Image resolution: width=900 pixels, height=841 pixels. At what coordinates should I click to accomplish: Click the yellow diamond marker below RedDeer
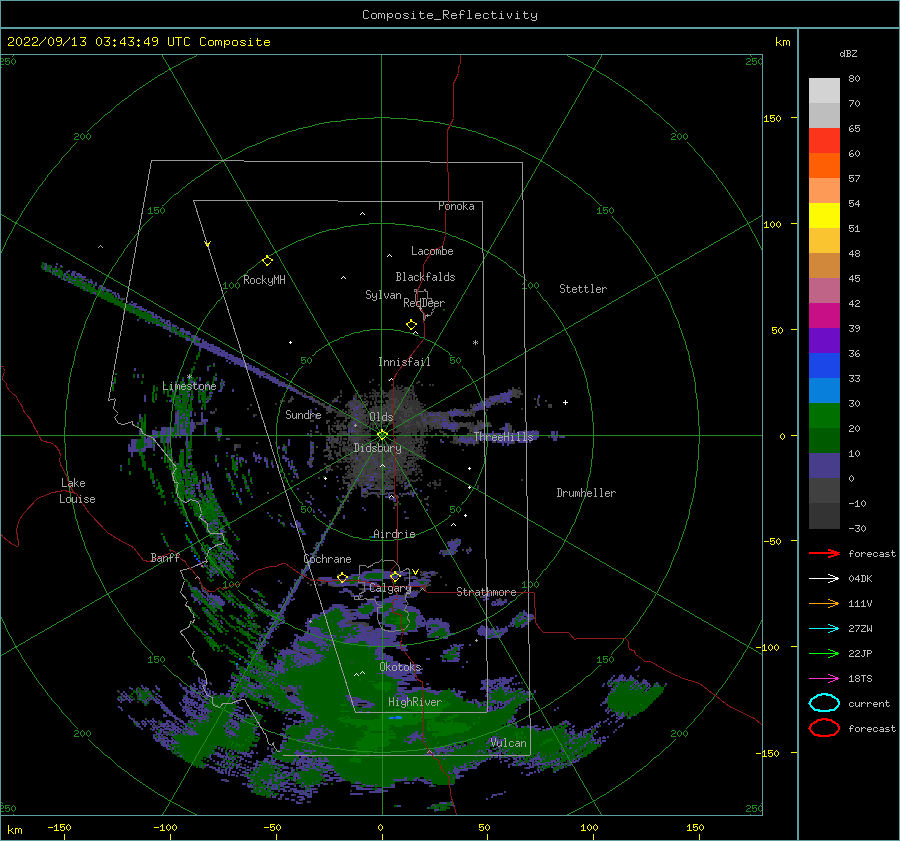(412, 325)
